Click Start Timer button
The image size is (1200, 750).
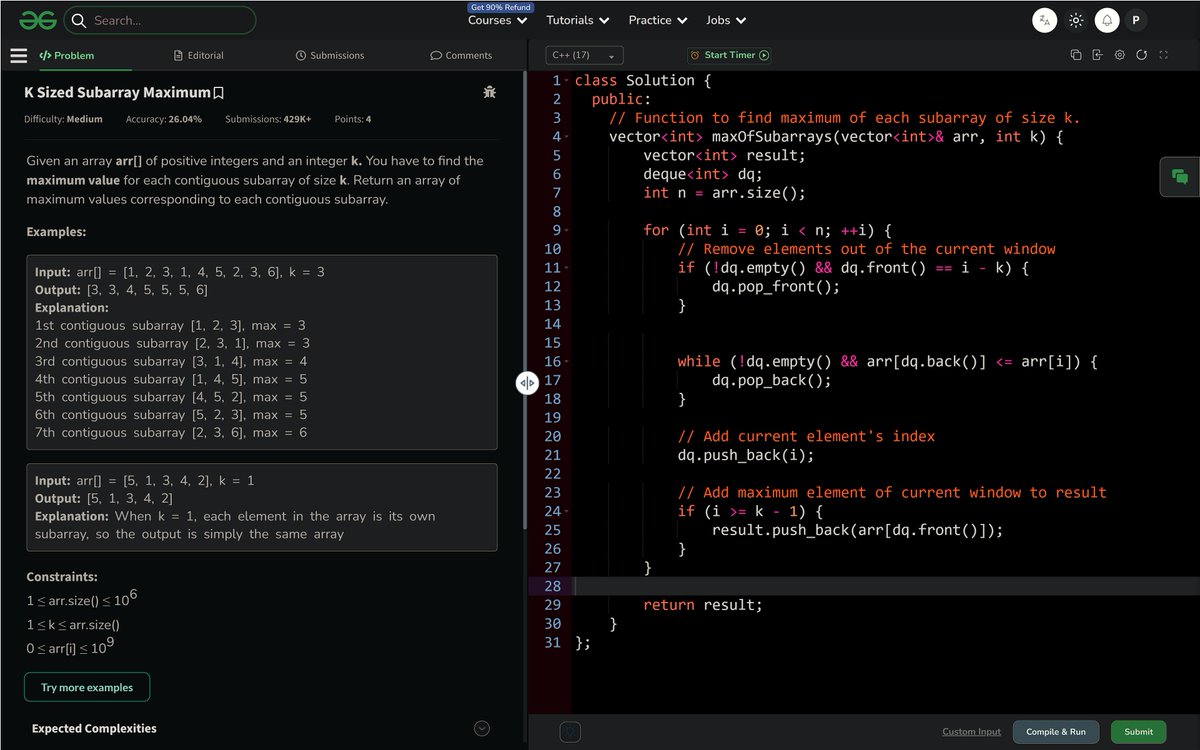pos(730,55)
